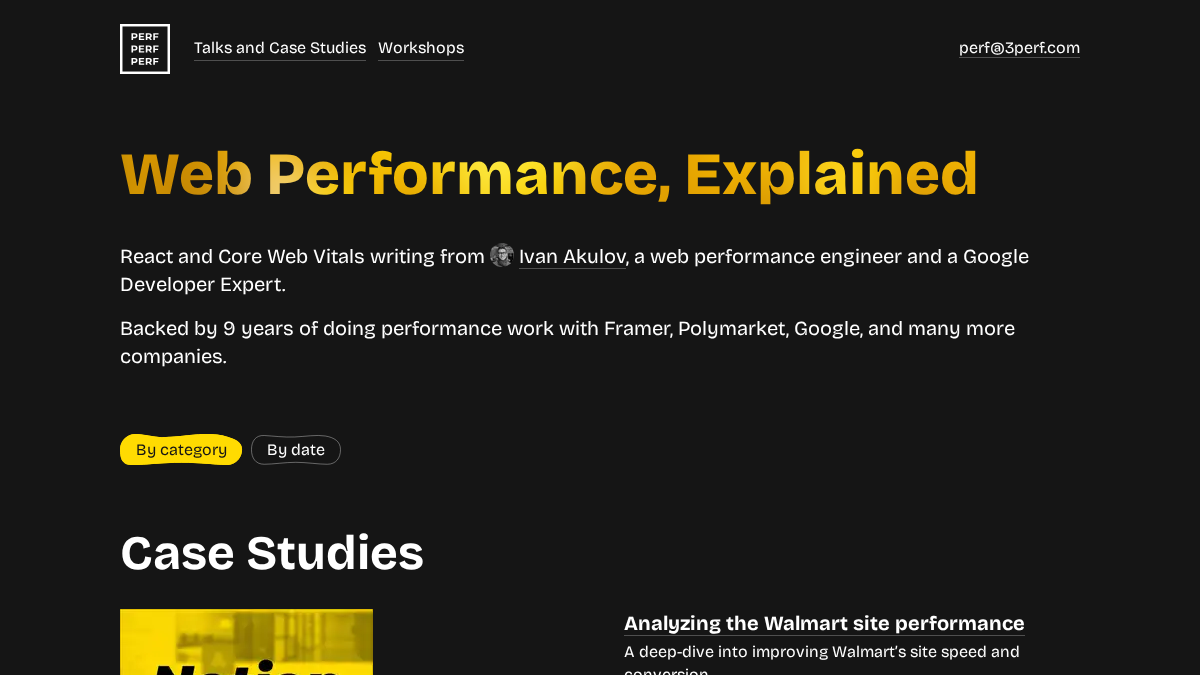Click the React and Core Web Vitals intro paragraph

[574, 270]
